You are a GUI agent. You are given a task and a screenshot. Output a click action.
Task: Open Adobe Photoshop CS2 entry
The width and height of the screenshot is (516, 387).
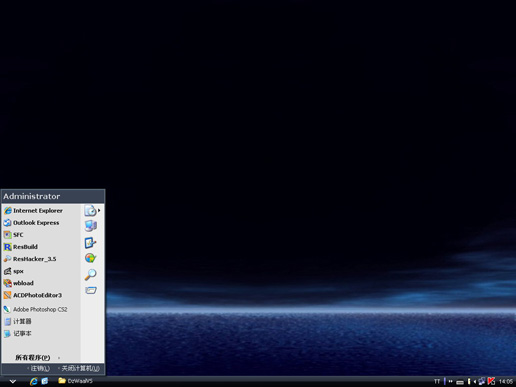point(41,309)
